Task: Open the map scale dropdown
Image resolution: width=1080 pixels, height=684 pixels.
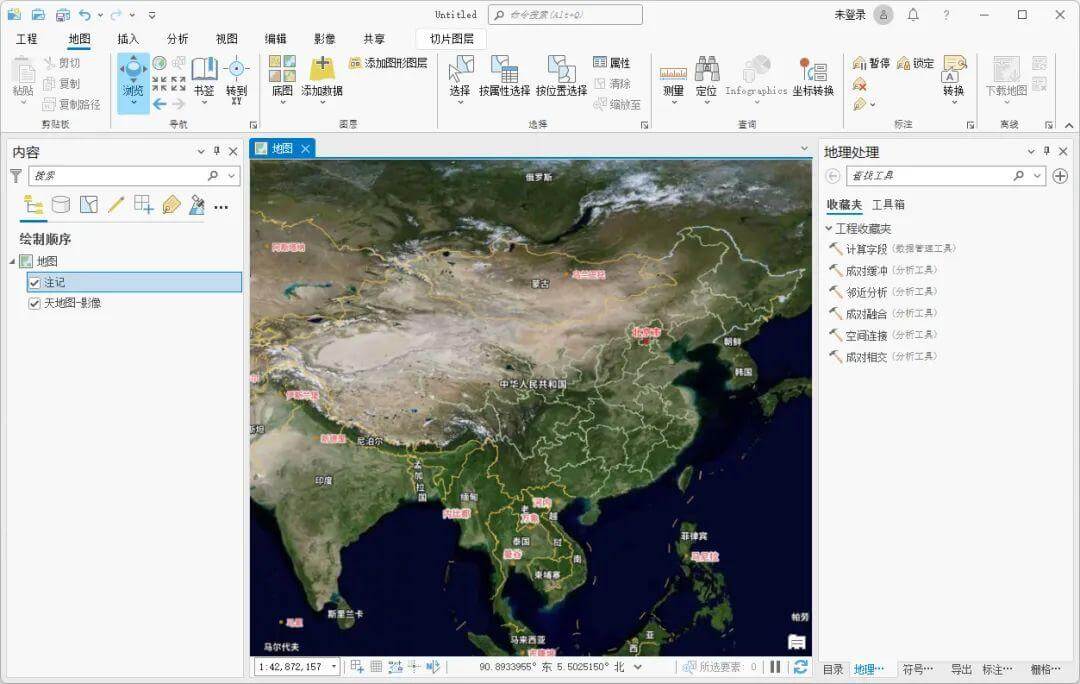Action: coord(334,665)
